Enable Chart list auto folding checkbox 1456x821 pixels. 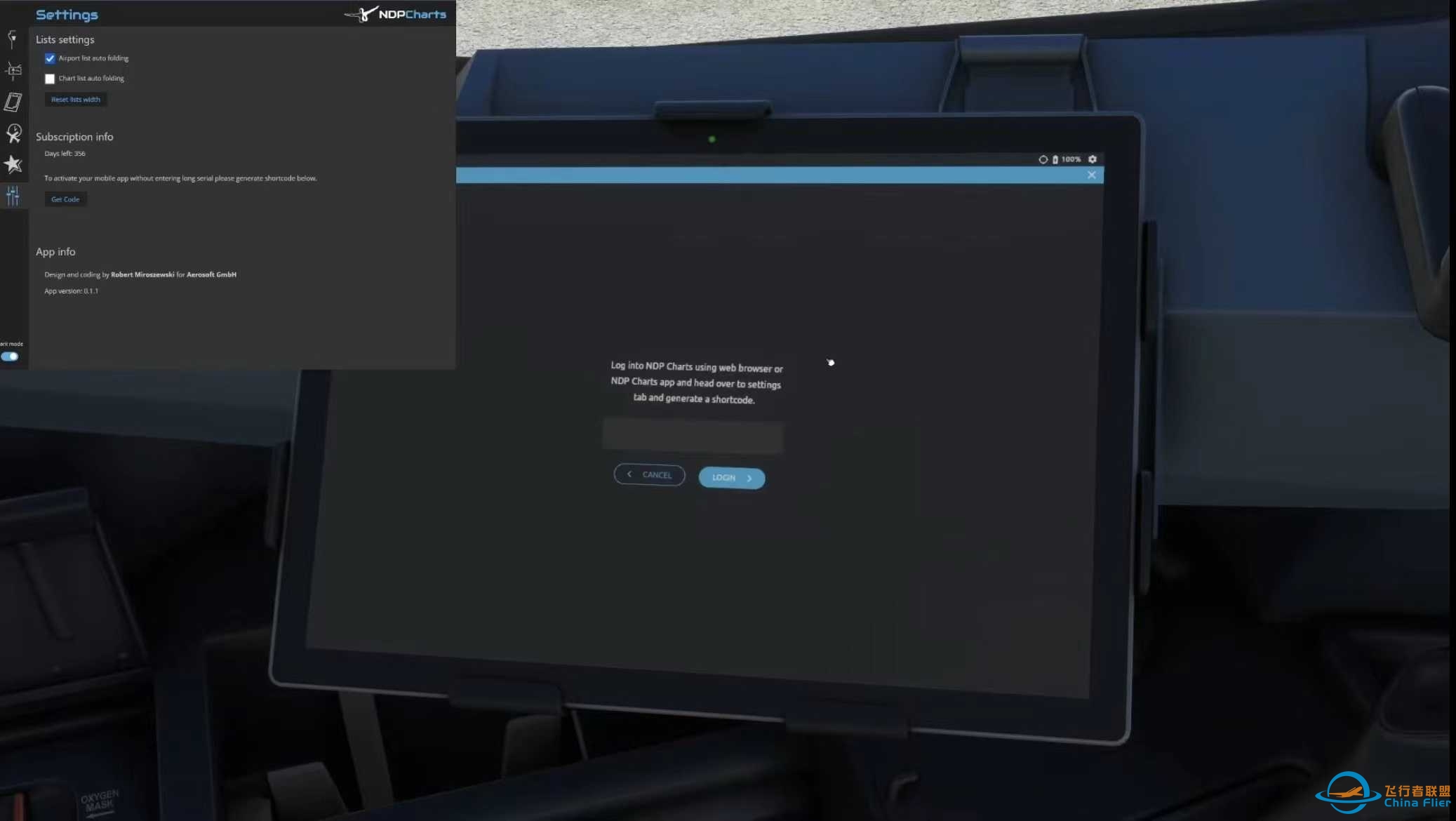point(50,78)
